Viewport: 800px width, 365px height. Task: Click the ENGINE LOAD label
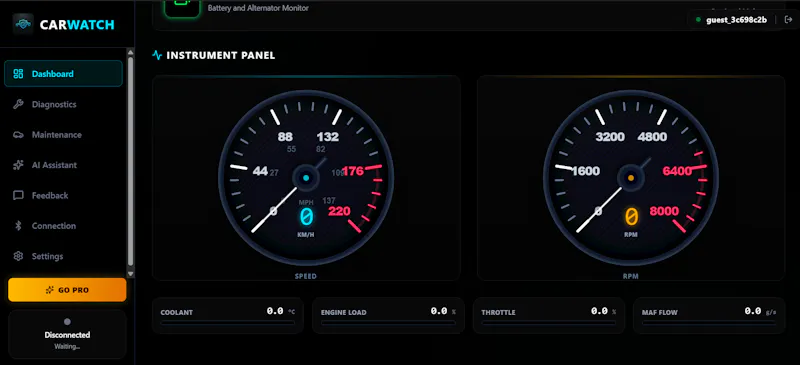pyautogui.click(x=343, y=312)
